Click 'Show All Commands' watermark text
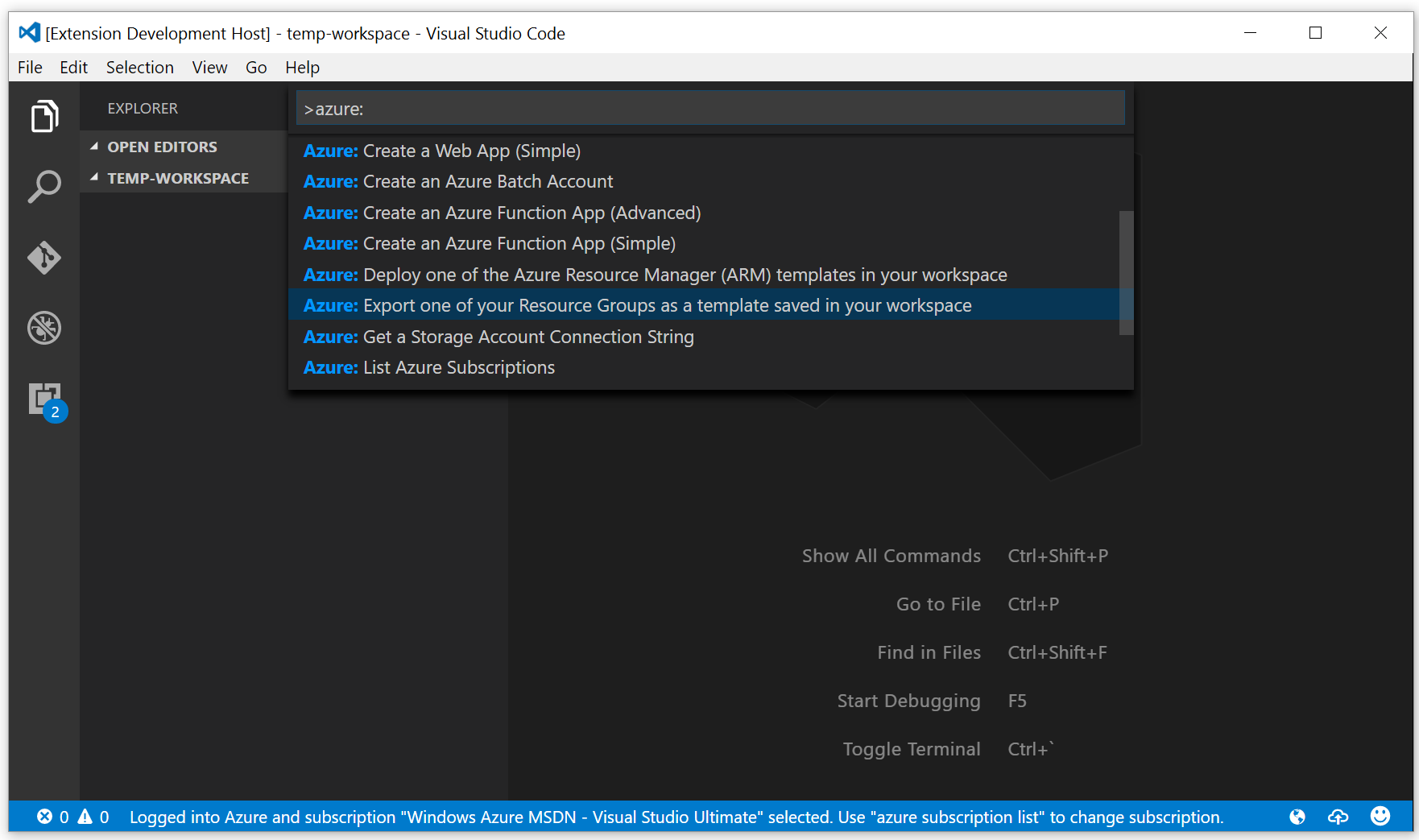 (x=891, y=556)
